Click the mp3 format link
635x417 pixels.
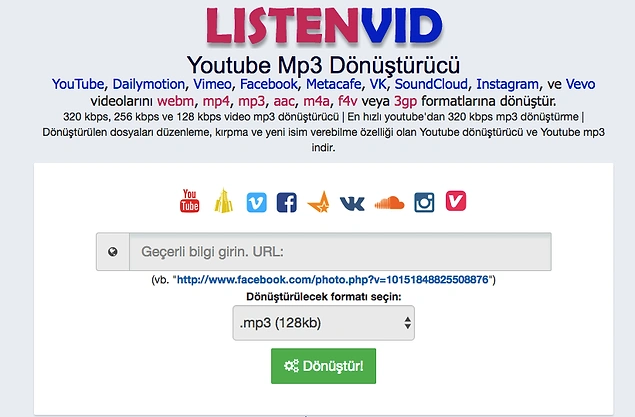251,101
